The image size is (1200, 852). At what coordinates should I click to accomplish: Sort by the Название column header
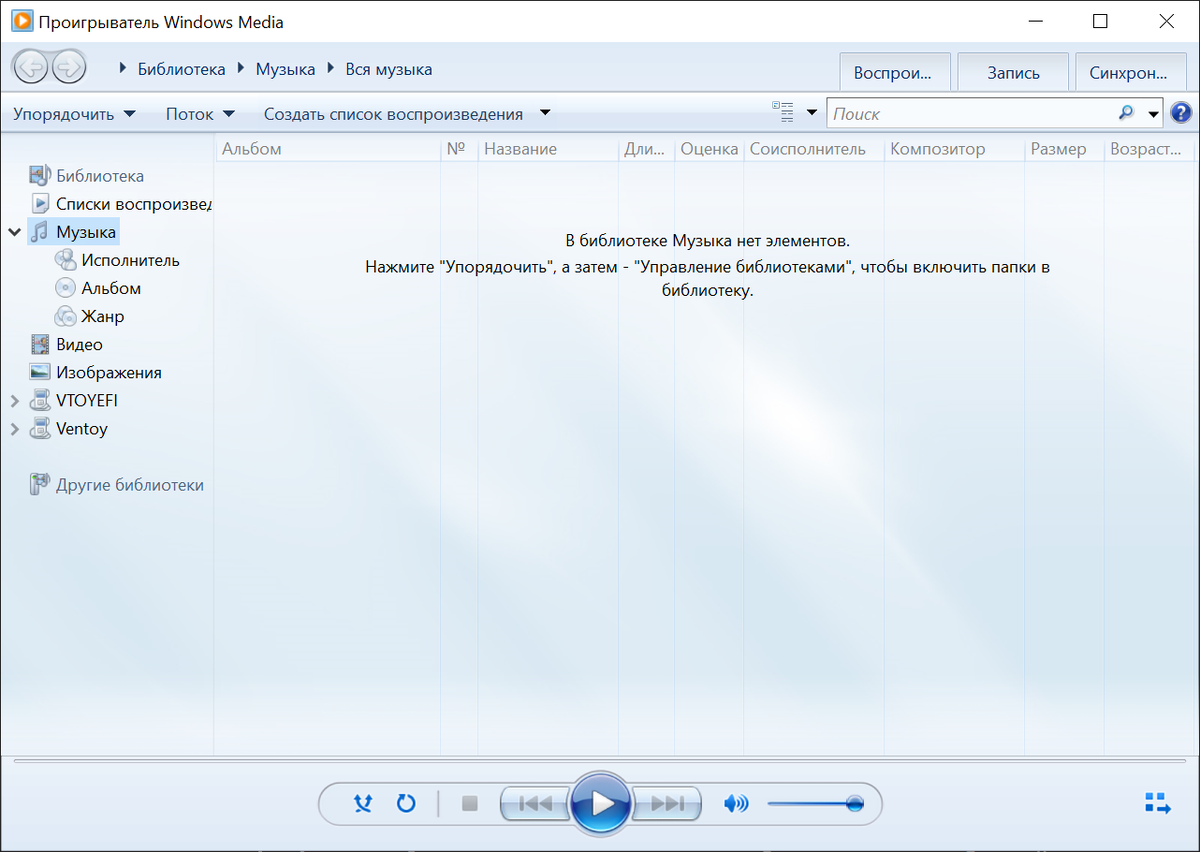pos(548,149)
